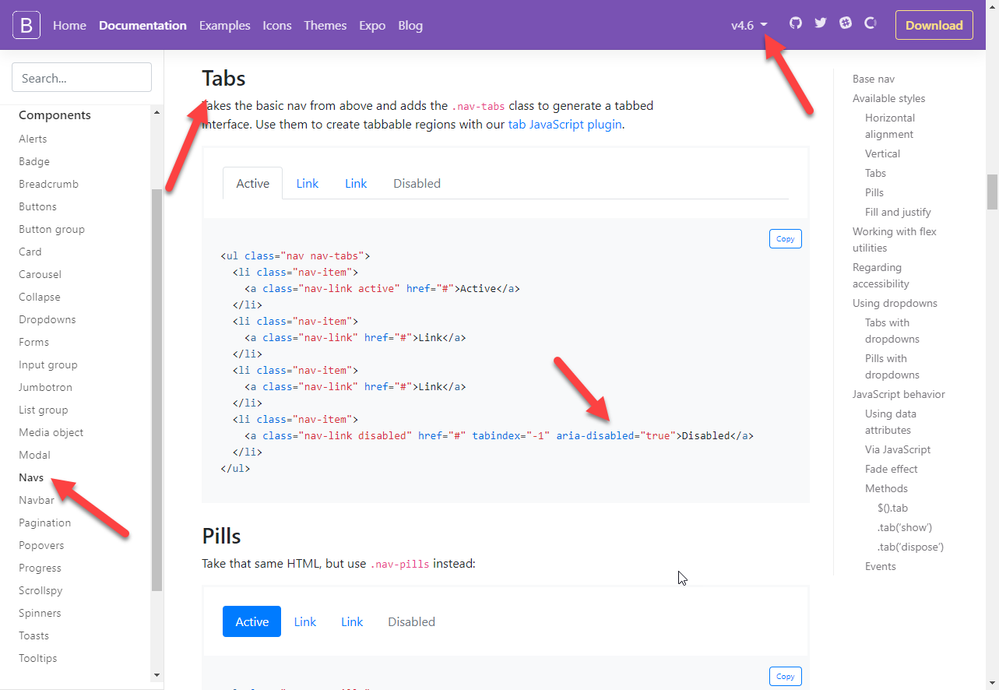The height and width of the screenshot is (690, 999).
Task: Open Dropdowns in the components sidebar
Action: (47, 320)
